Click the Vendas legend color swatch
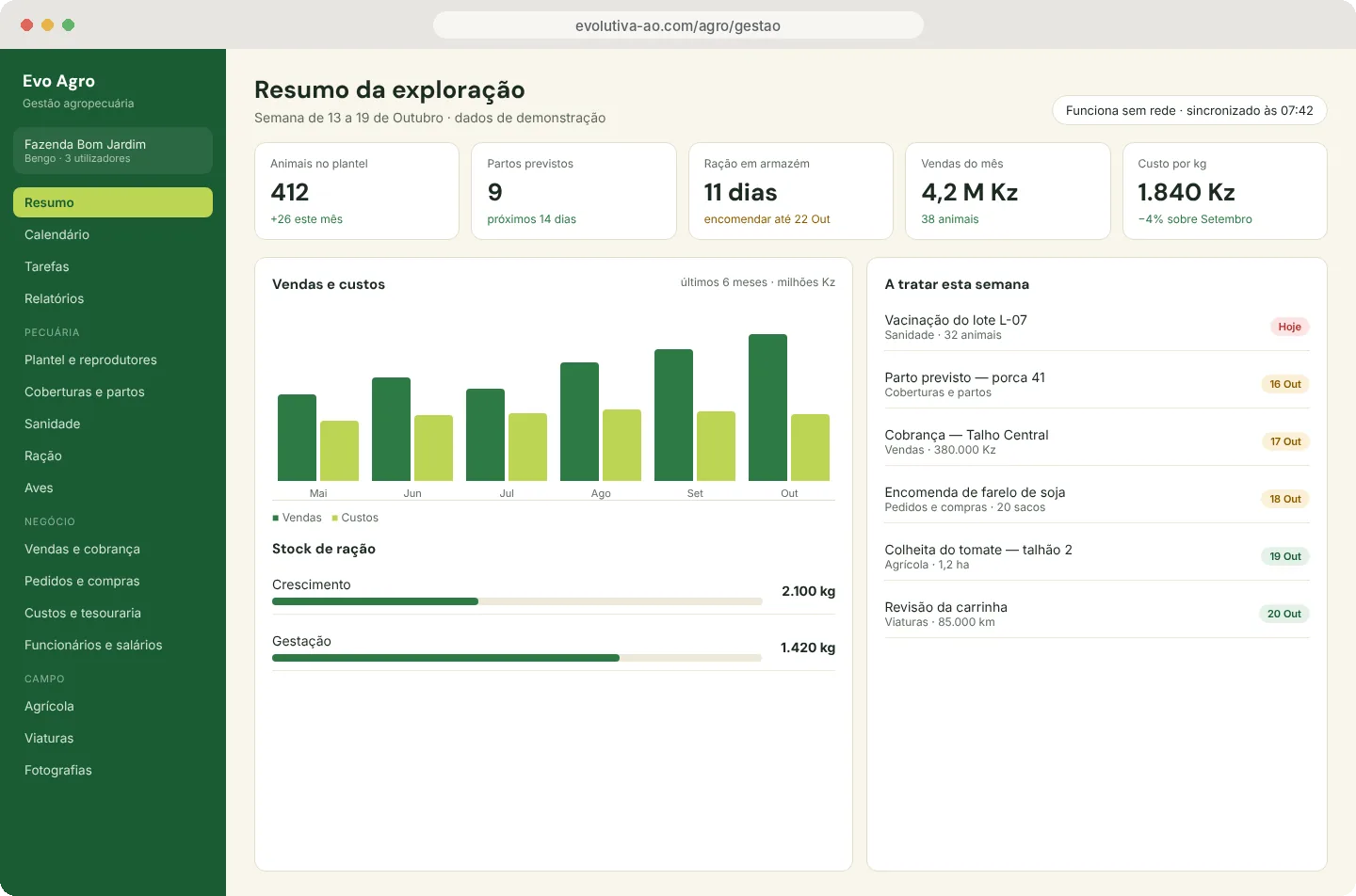This screenshot has width=1356, height=896. pyautogui.click(x=275, y=518)
